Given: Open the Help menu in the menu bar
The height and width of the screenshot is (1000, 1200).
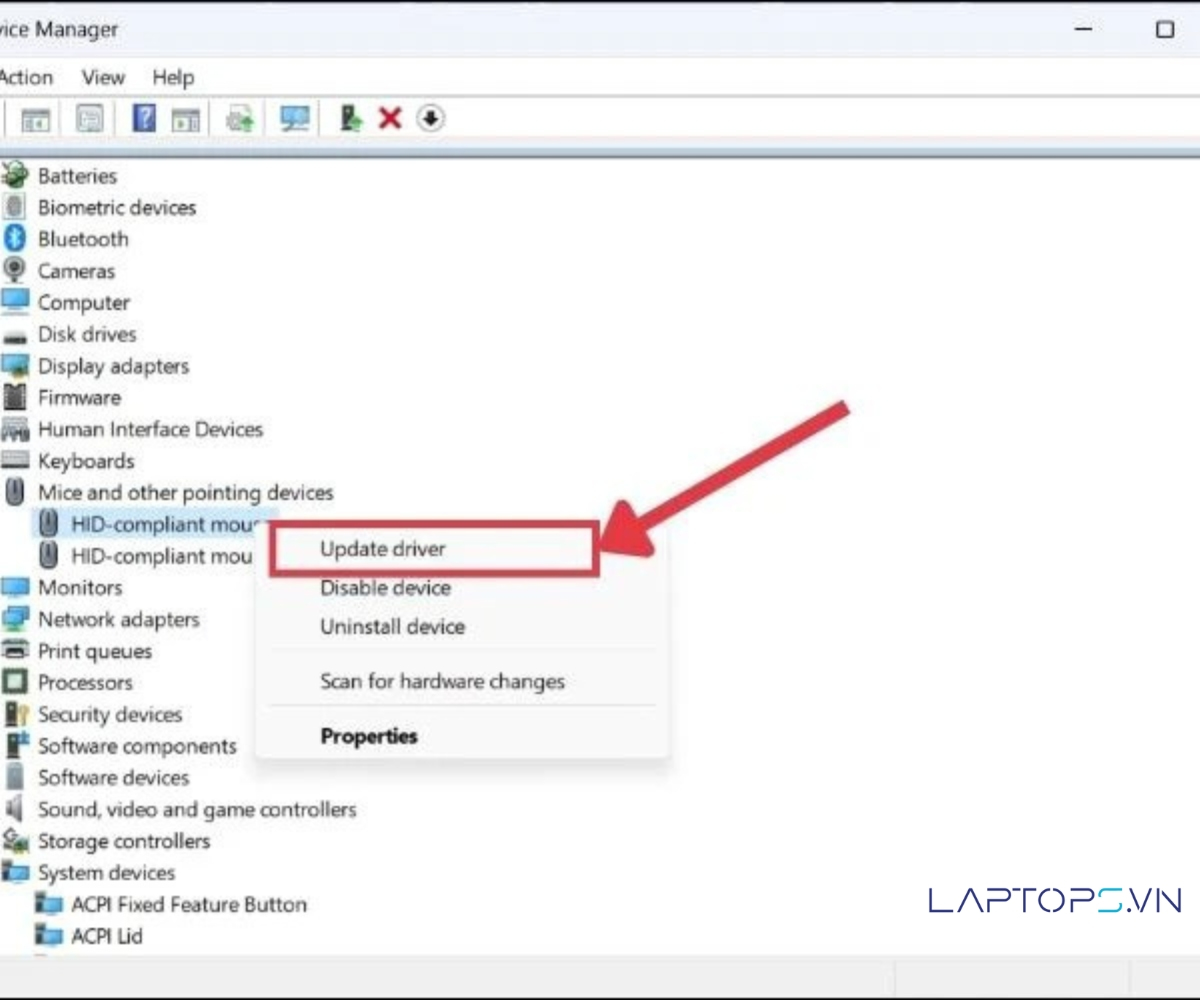Looking at the screenshot, I should coord(173,77).
